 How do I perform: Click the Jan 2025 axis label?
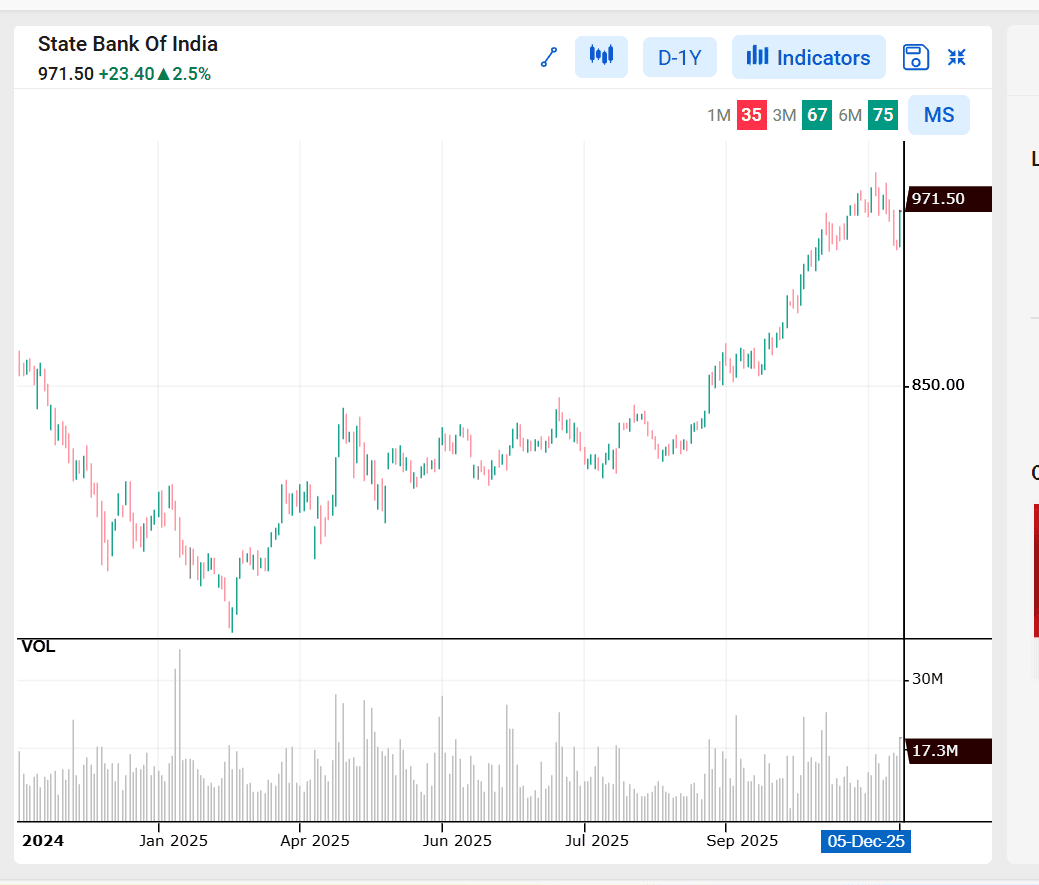173,841
